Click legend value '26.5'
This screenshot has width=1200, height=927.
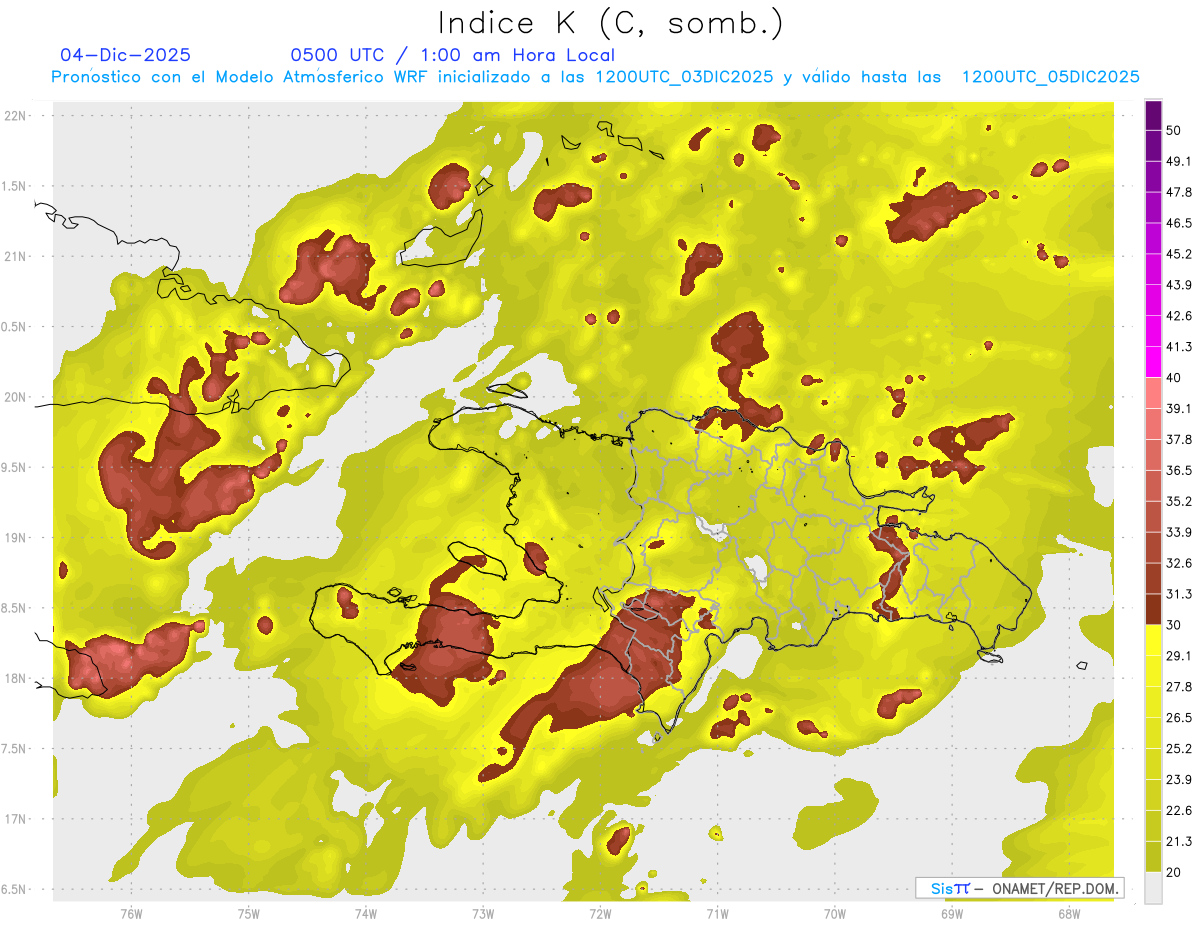click(1178, 718)
